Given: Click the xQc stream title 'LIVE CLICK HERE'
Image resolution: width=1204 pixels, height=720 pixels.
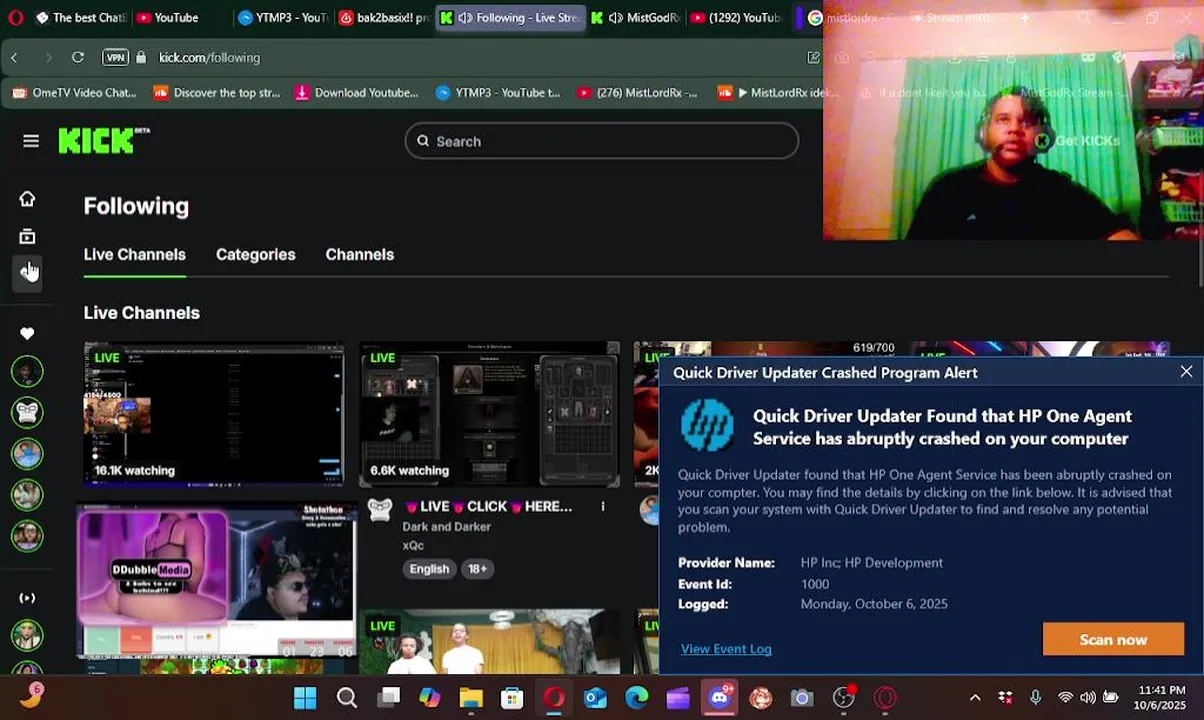Looking at the screenshot, I should 488,507.
